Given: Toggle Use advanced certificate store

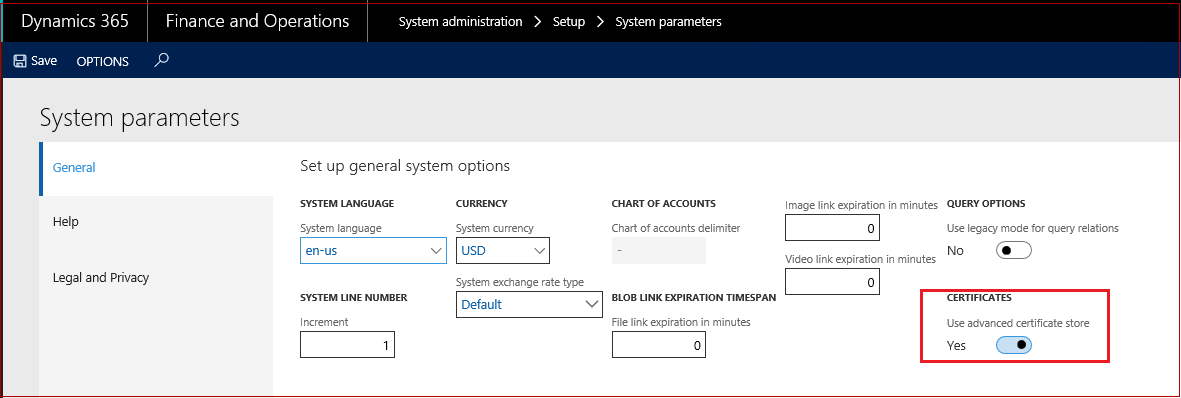Looking at the screenshot, I should 1013,345.
